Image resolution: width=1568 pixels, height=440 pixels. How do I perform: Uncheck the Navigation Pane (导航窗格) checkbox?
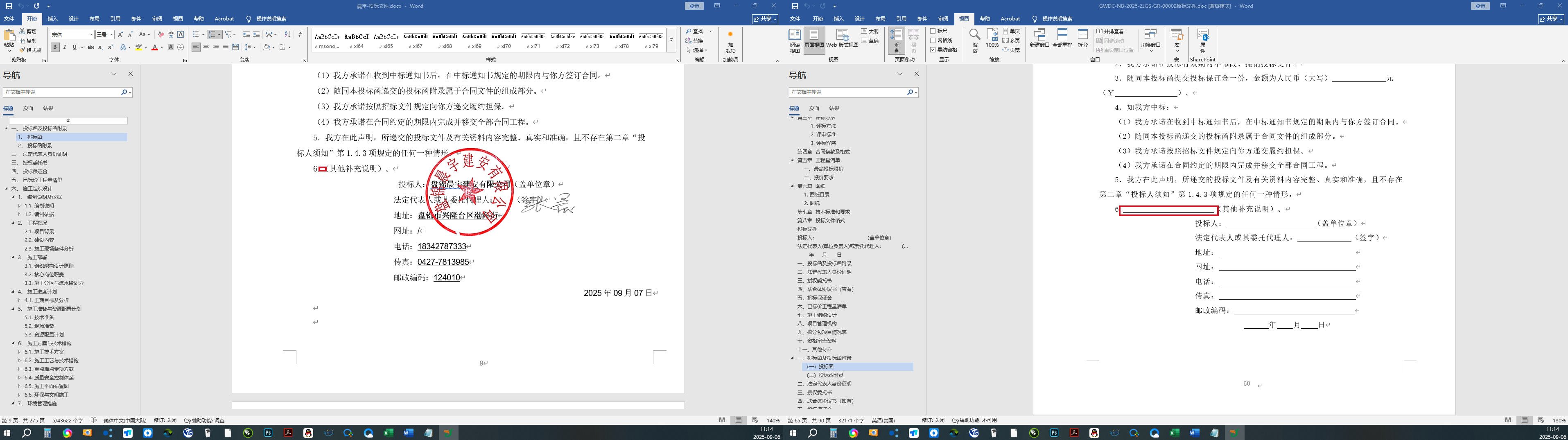click(x=933, y=50)
